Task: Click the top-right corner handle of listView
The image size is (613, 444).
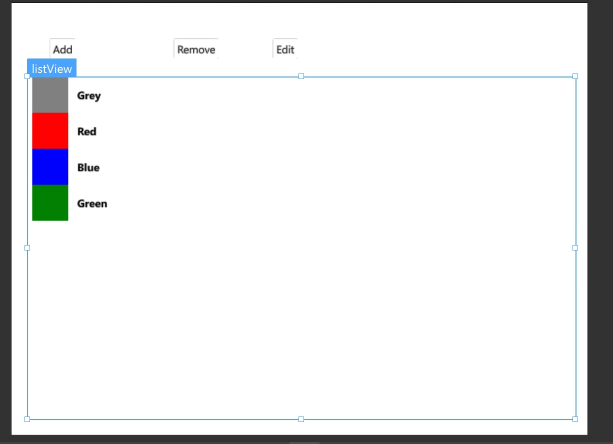Action: (x=575, y=76)
